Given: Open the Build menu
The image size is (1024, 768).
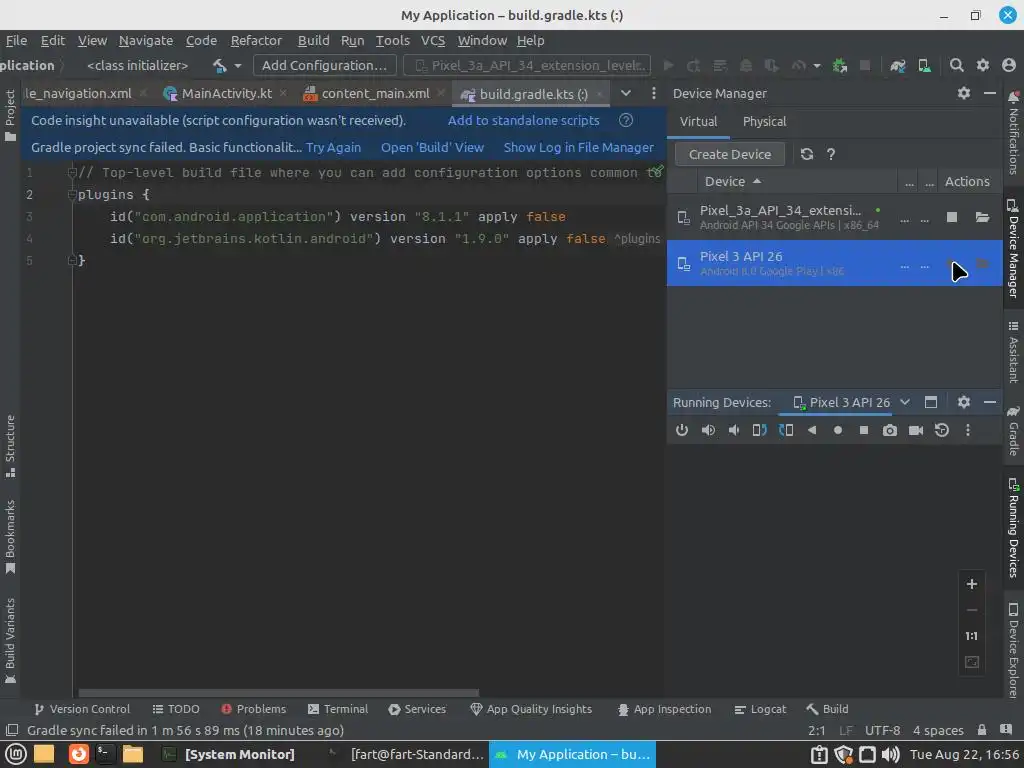Looking at the screenshot, I should (x=313, y=40).
